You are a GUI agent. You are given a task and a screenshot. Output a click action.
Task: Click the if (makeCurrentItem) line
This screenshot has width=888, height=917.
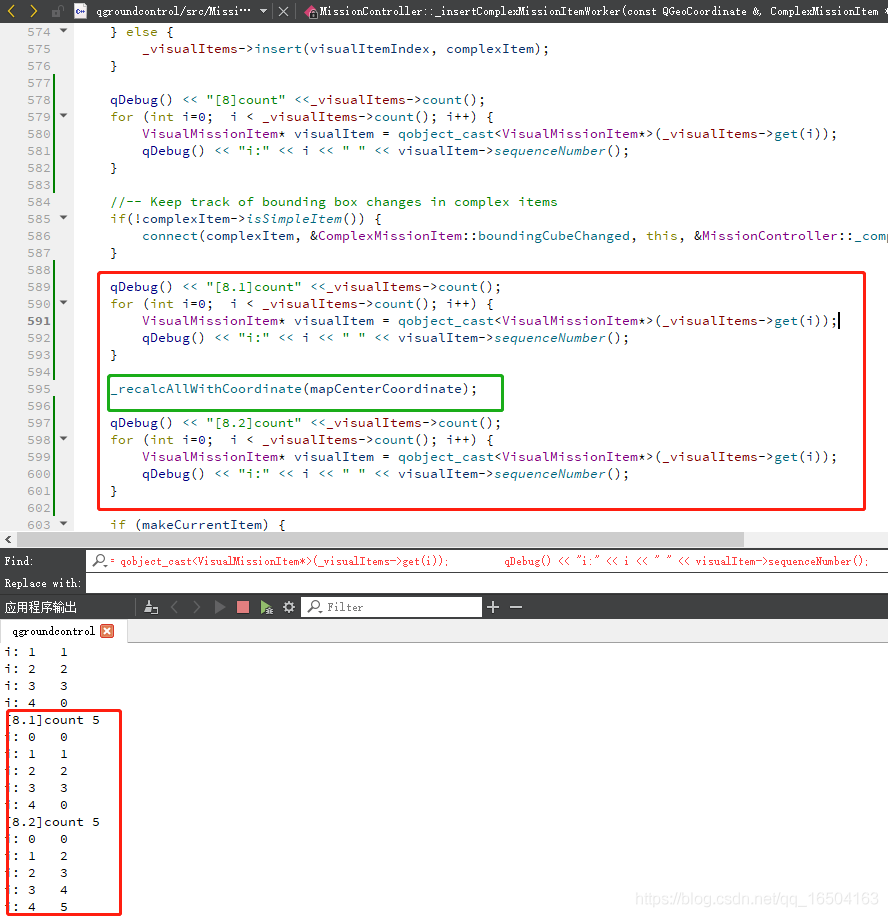click(x=198, y=525)
